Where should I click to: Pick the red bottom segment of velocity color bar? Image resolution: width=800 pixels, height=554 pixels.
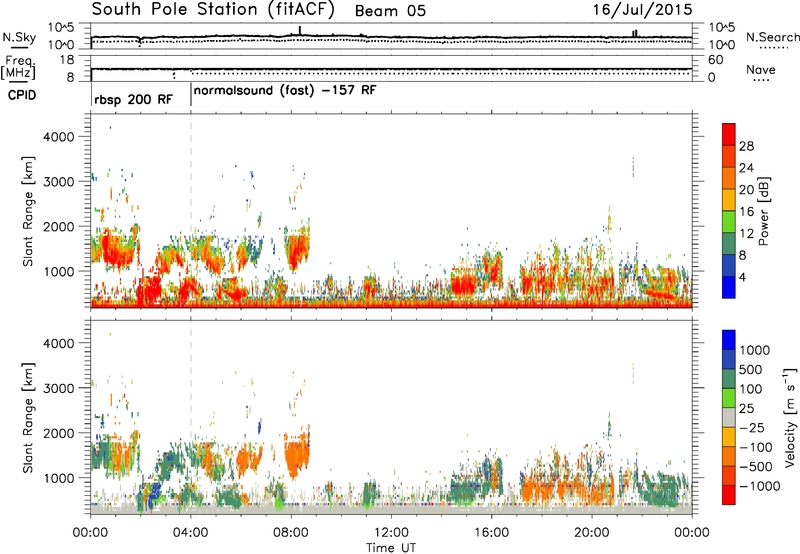pyautogui.click(x=729, y=495)
